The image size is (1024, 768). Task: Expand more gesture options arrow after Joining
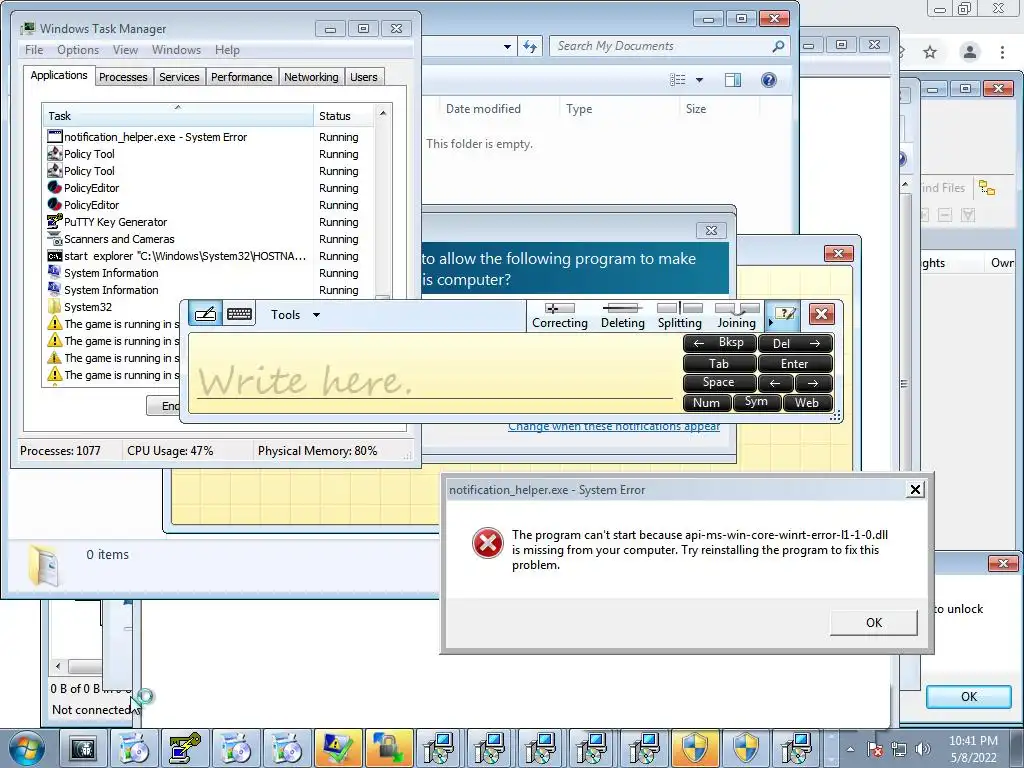(771, 322)
